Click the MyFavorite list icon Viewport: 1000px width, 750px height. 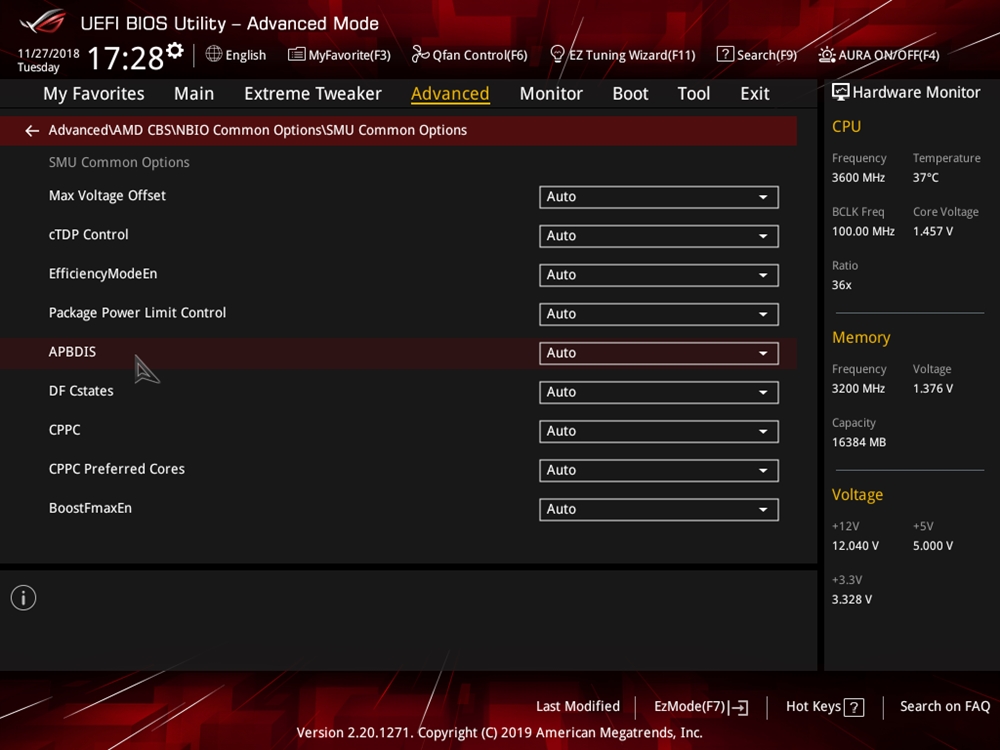click(296, 54)
